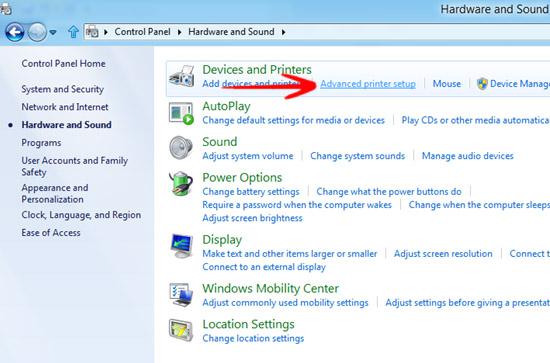Open the Display heading
The image size is (550, 363).
click(222, 240)
